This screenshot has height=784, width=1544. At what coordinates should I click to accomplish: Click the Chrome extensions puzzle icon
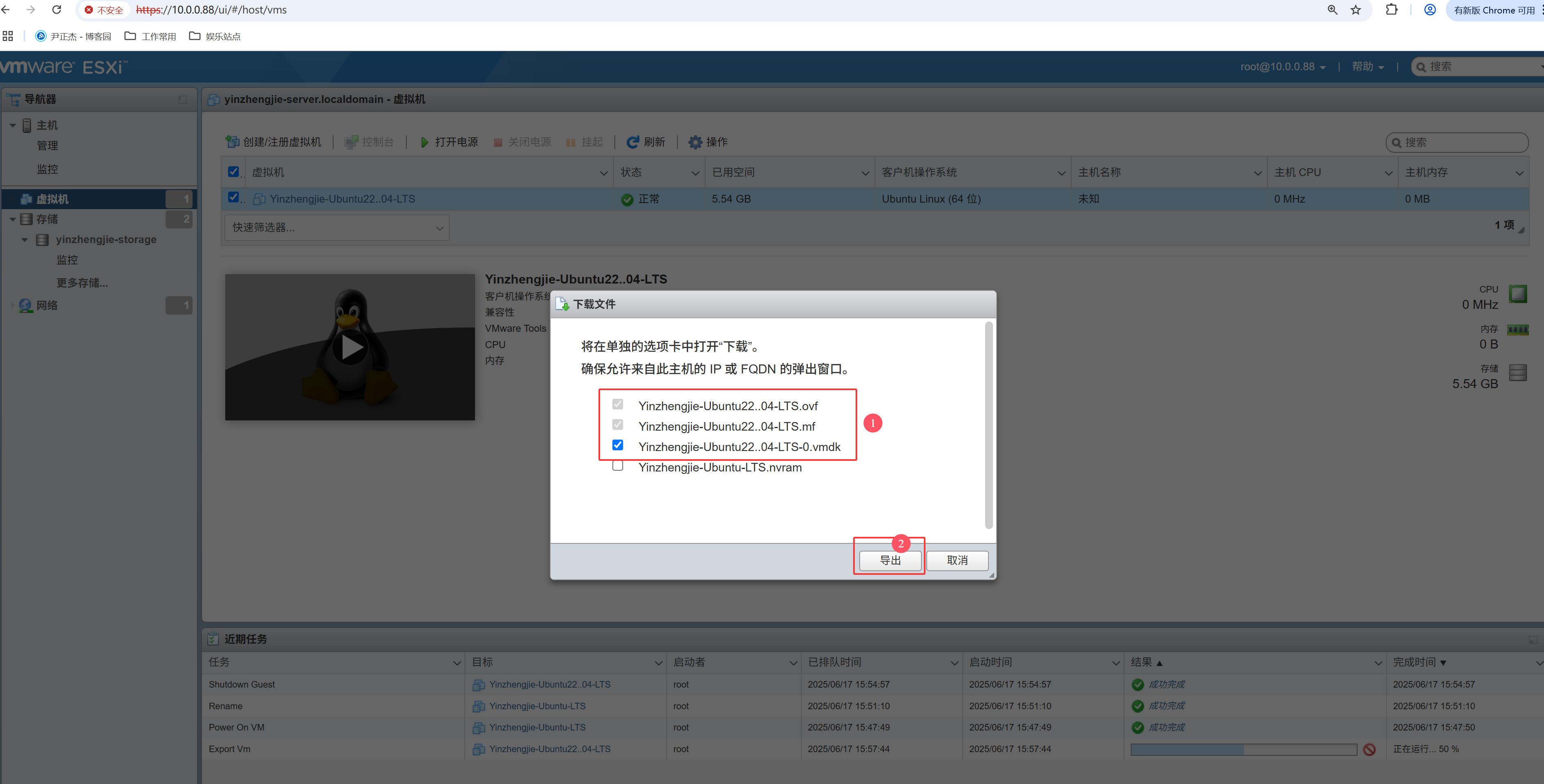coord(1392,10)
